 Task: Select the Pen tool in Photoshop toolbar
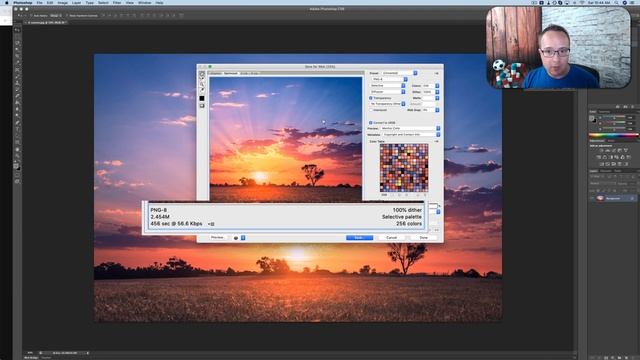click(17, 122)
